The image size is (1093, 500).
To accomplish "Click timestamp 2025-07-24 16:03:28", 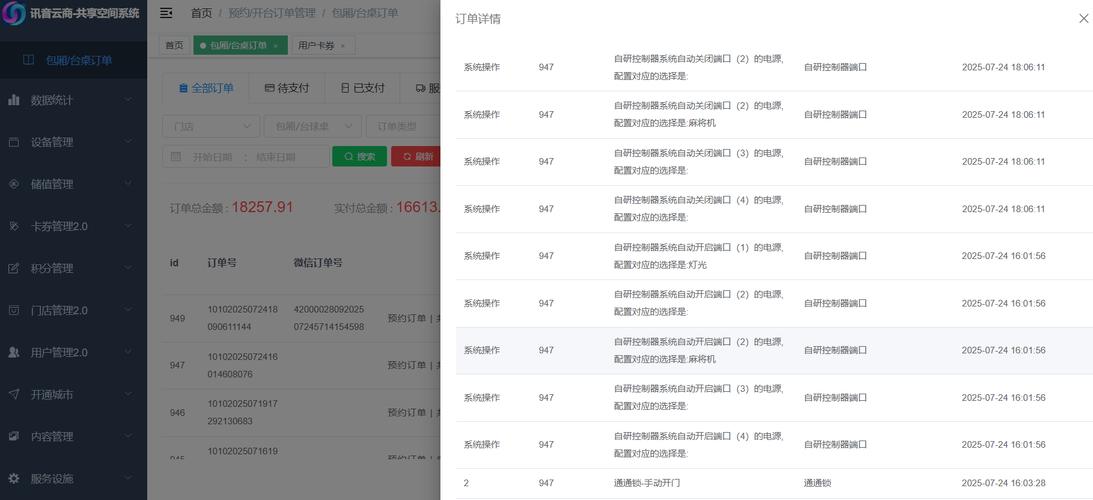I will tap(1003, 483).
